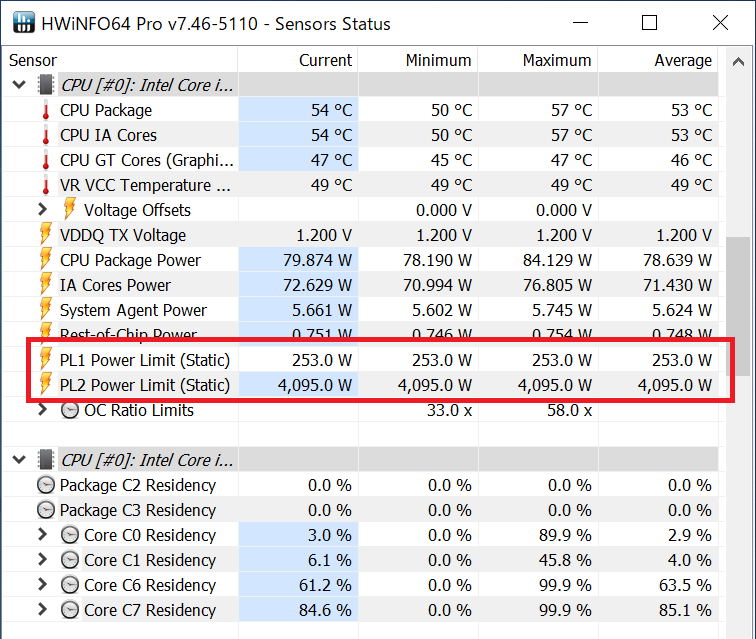Expand the OC Ratio Limits entry
756x639 pixels.
[42, 410]
